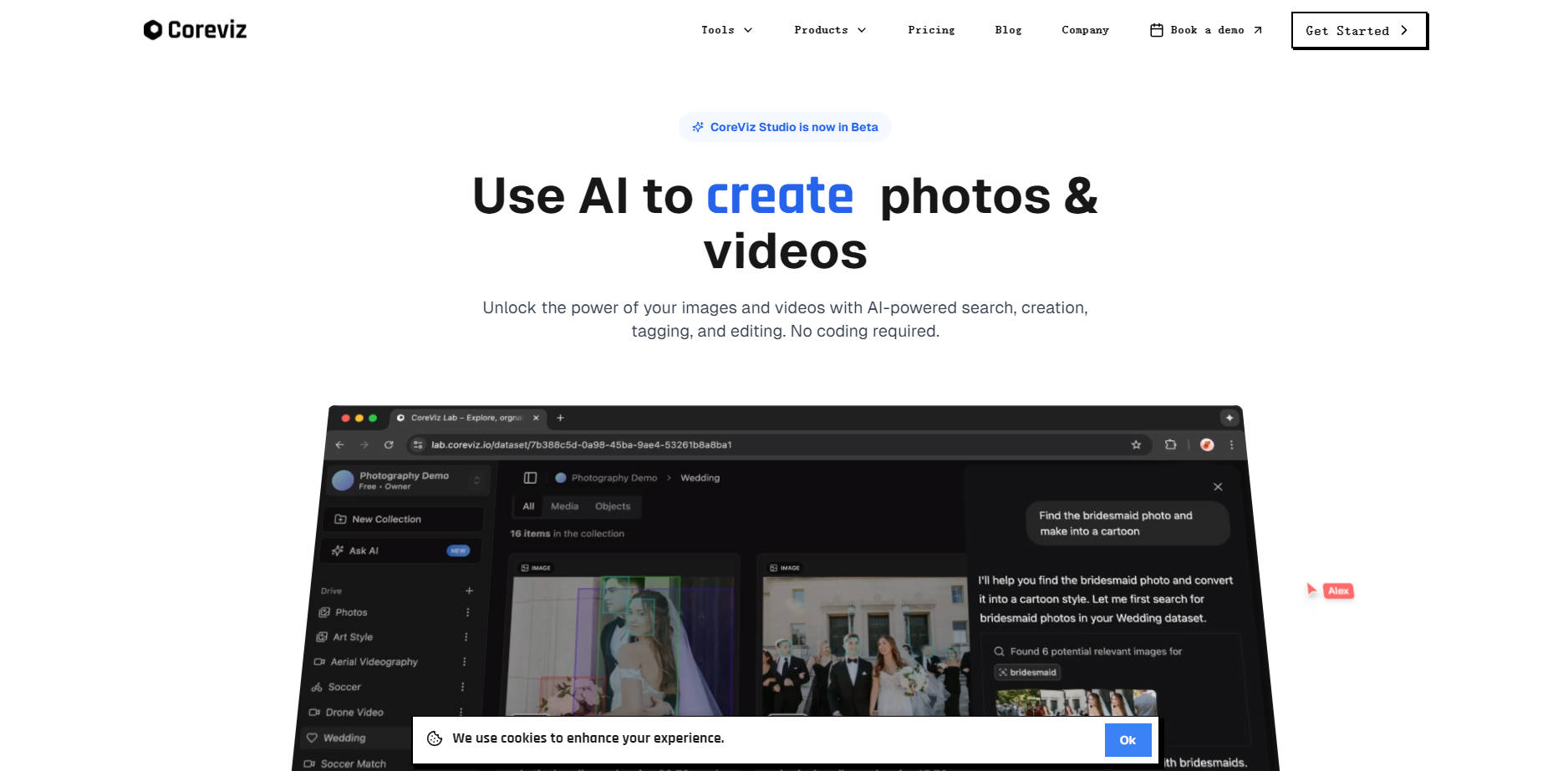This screenshot has height=771, width=1568.
Task: Open the Pricing page
Action: coord(931,30)
